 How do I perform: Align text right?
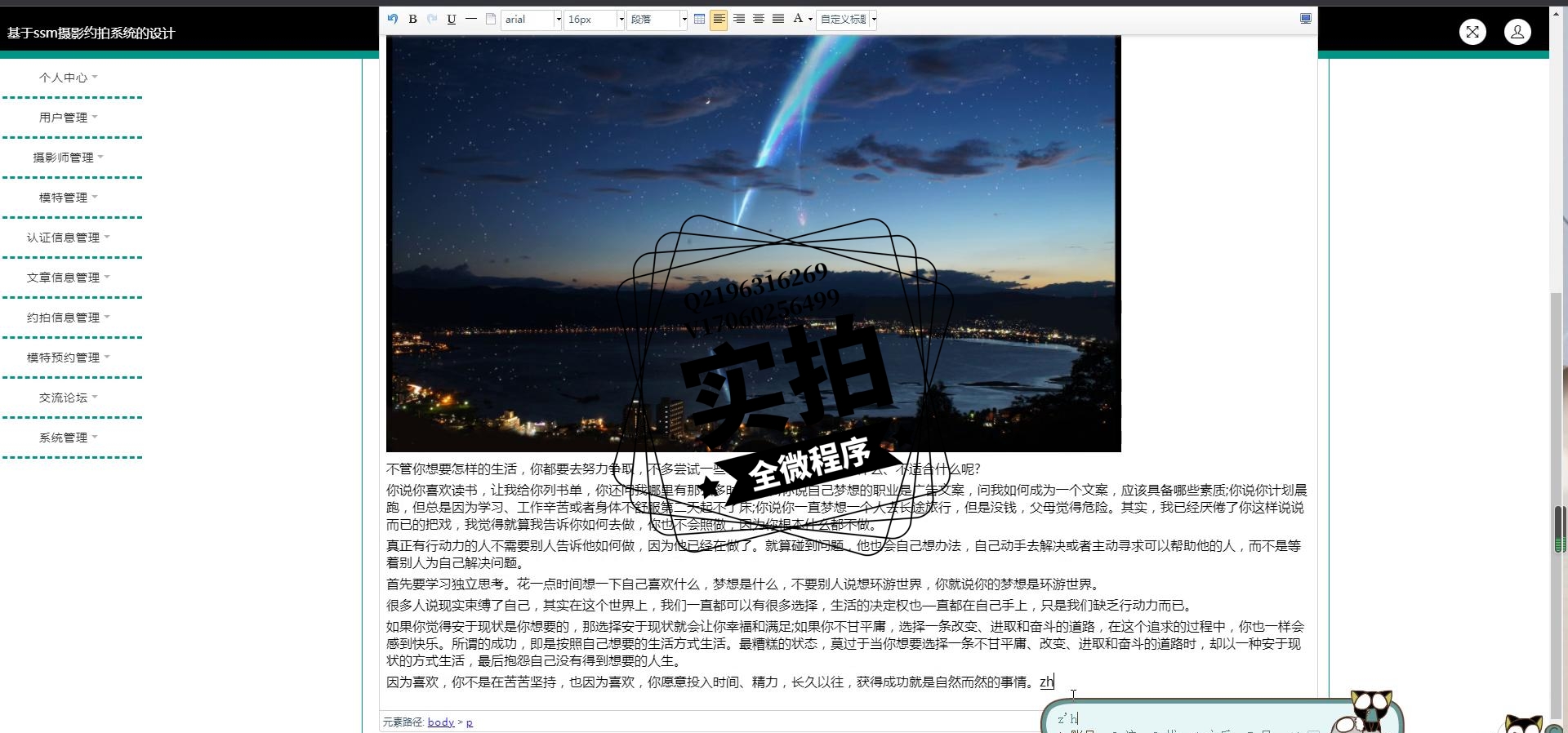tap(738, 19)
